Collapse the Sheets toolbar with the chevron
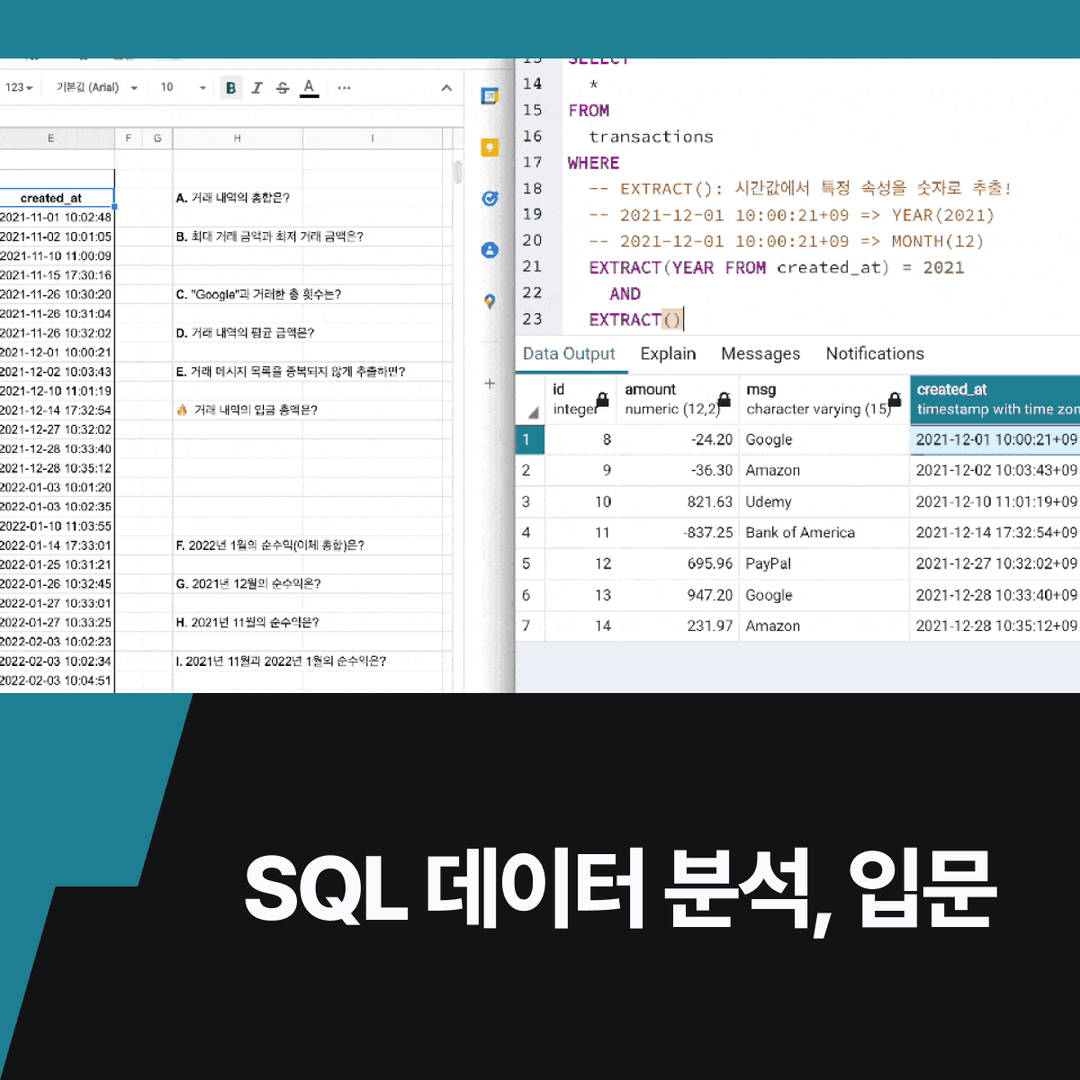1080x1080 pixels. pyautogui.click(x=446, y=87)
